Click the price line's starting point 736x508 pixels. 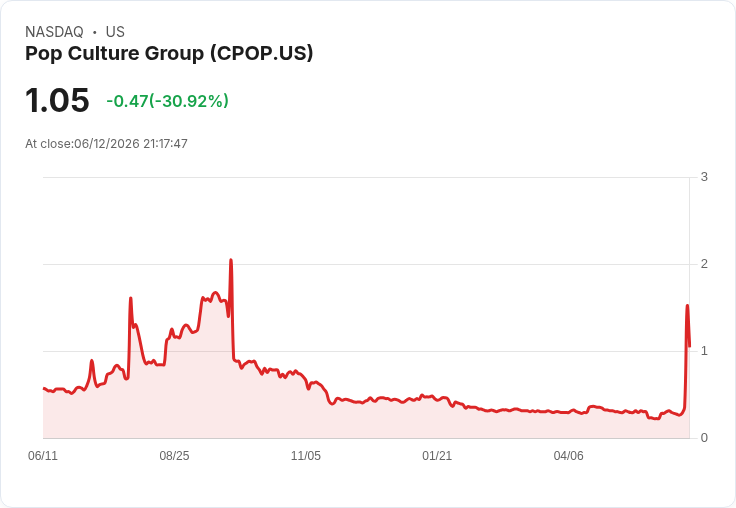[x=44, y=388]
